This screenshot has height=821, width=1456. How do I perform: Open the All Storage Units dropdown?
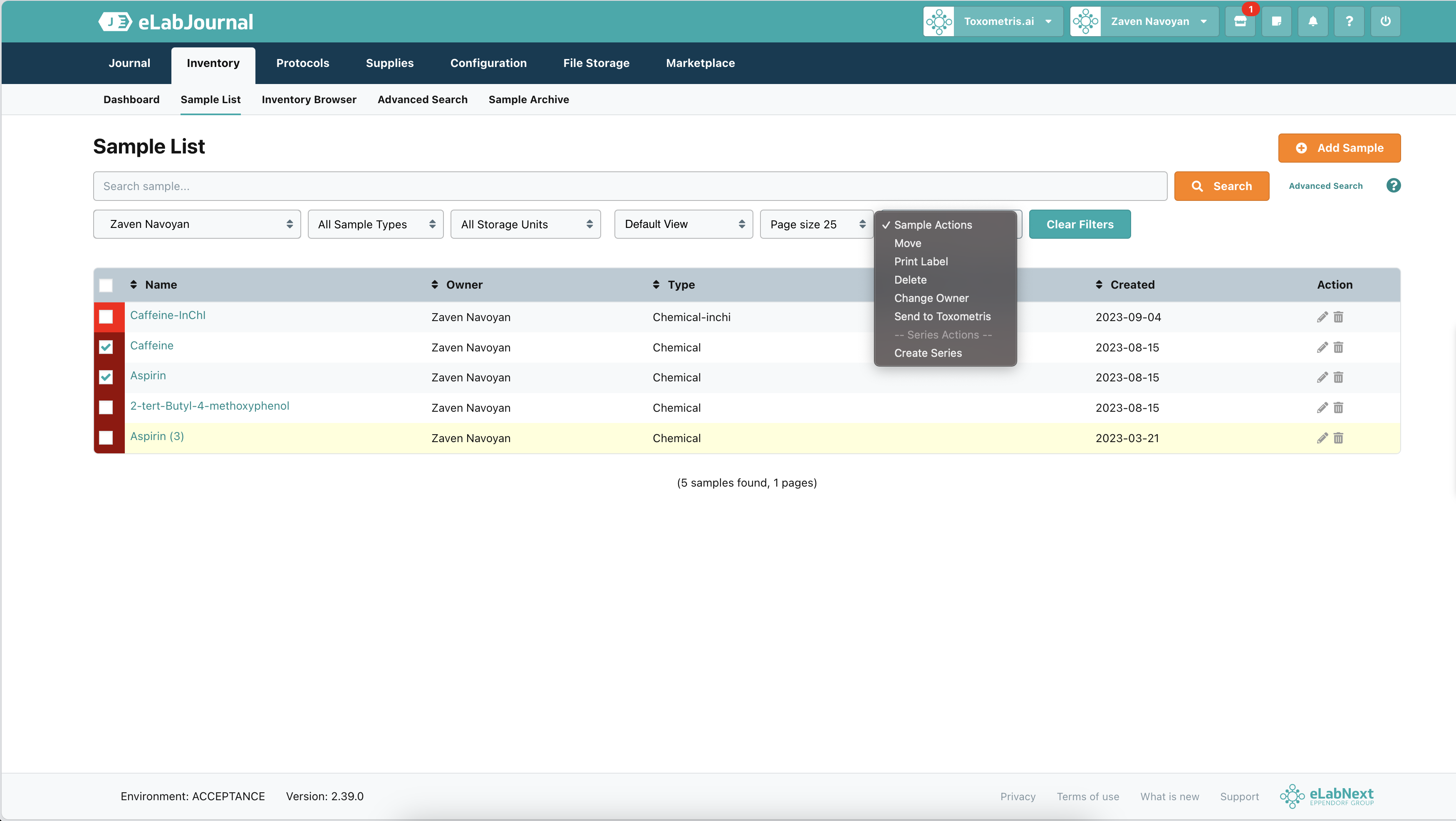click(x=526, y=224)
